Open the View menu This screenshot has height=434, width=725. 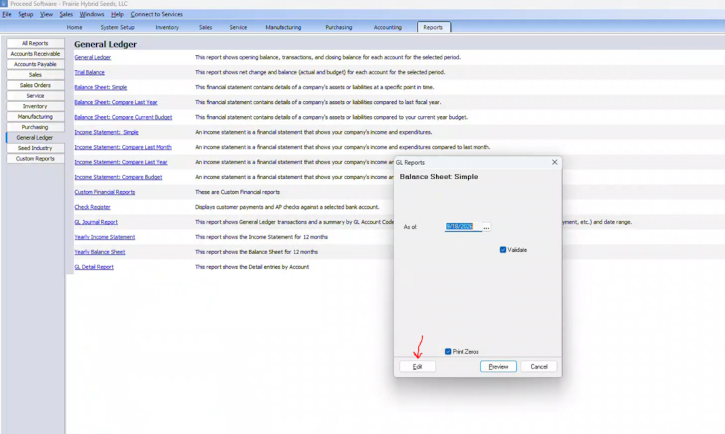[46, 14]
